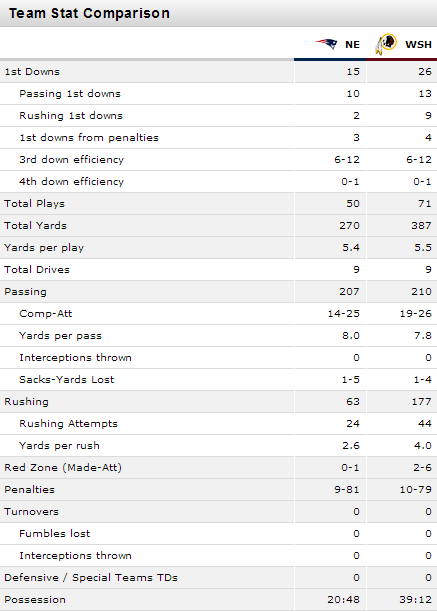Click the New England Patriots logo icon
Viewport: 437px width, 612px height.
(x=326, y=44)
